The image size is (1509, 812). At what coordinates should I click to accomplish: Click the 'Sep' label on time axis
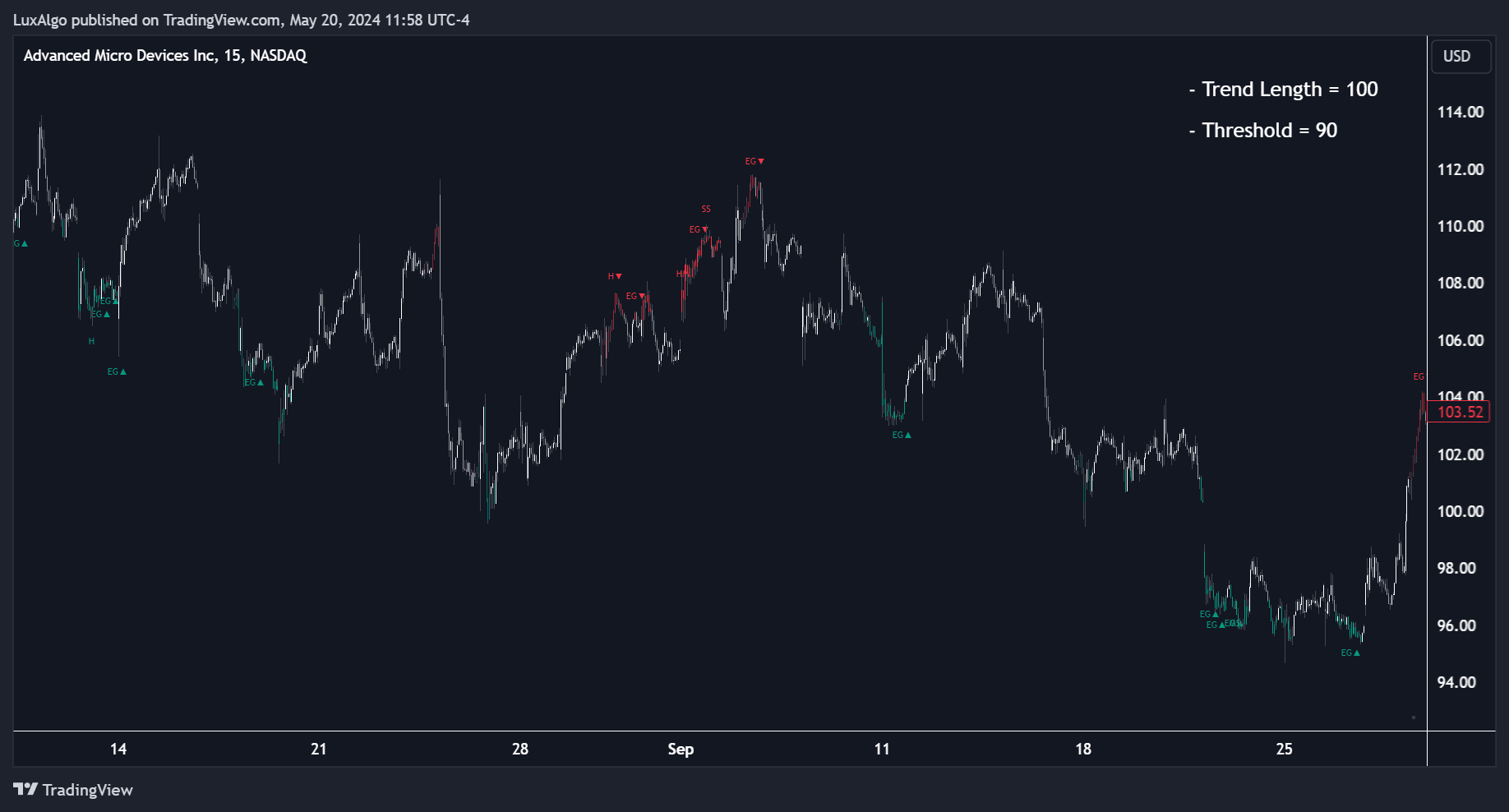pos(681,749)
